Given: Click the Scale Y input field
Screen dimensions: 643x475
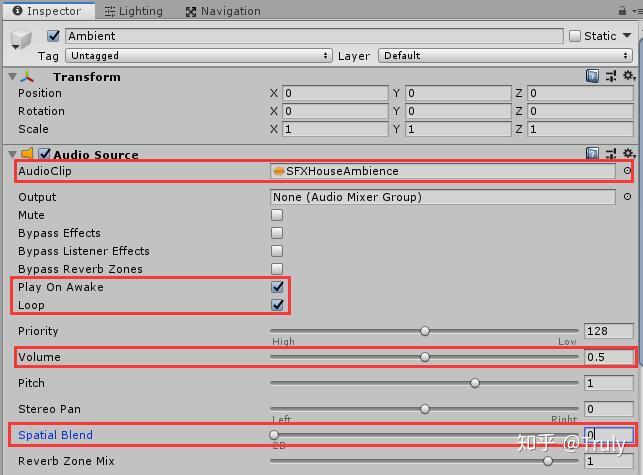Looking at the screenshot, I should coord(458,129).
